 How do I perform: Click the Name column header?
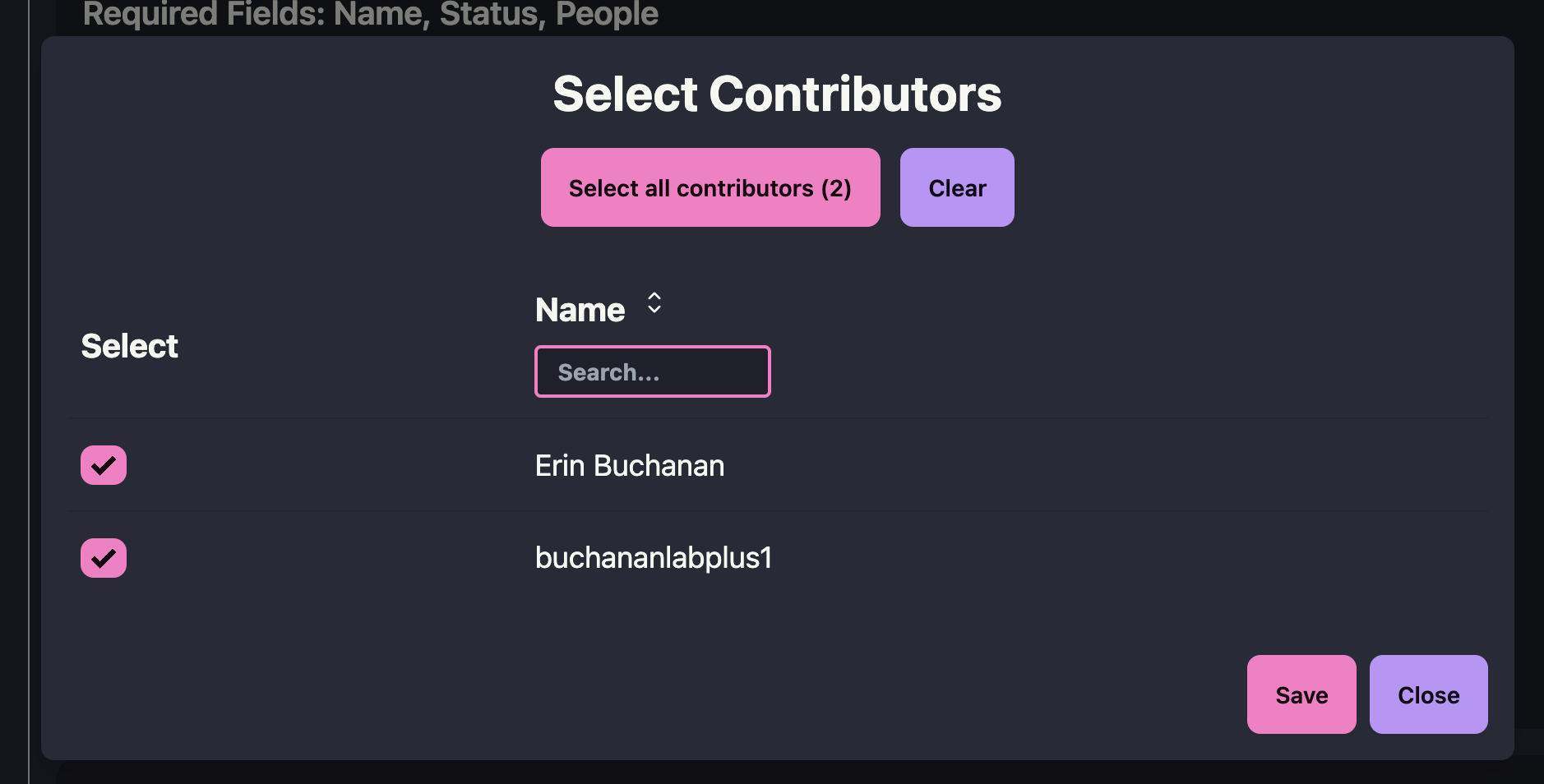[x=580, y=310]
